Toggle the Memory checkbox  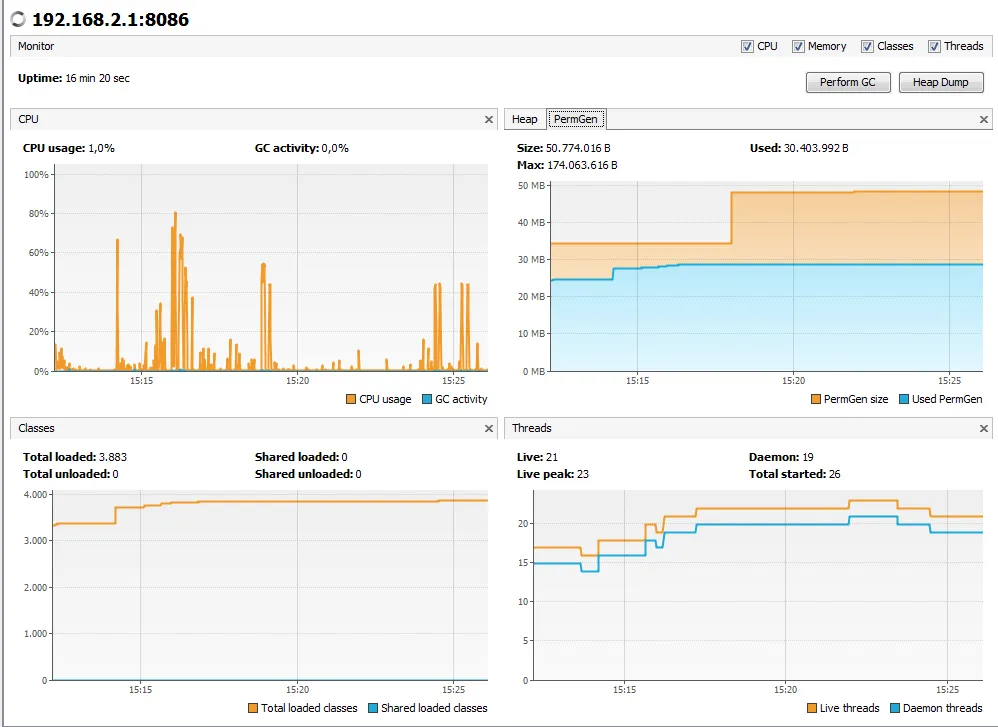pyautogui.click(x=798, y=46)
